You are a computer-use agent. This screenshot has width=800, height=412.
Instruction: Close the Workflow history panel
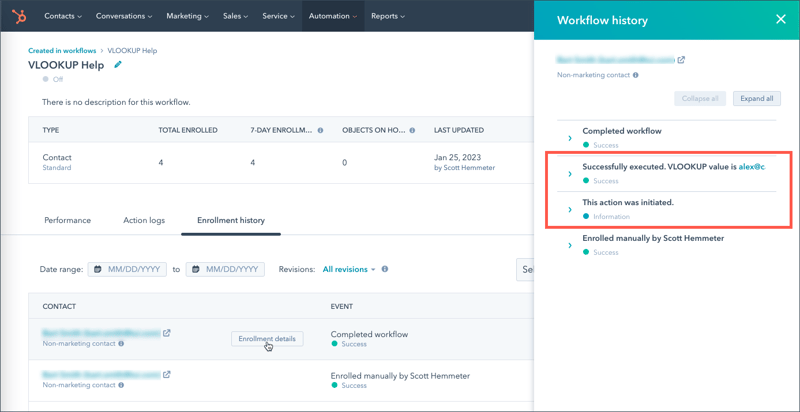[781, 19]
